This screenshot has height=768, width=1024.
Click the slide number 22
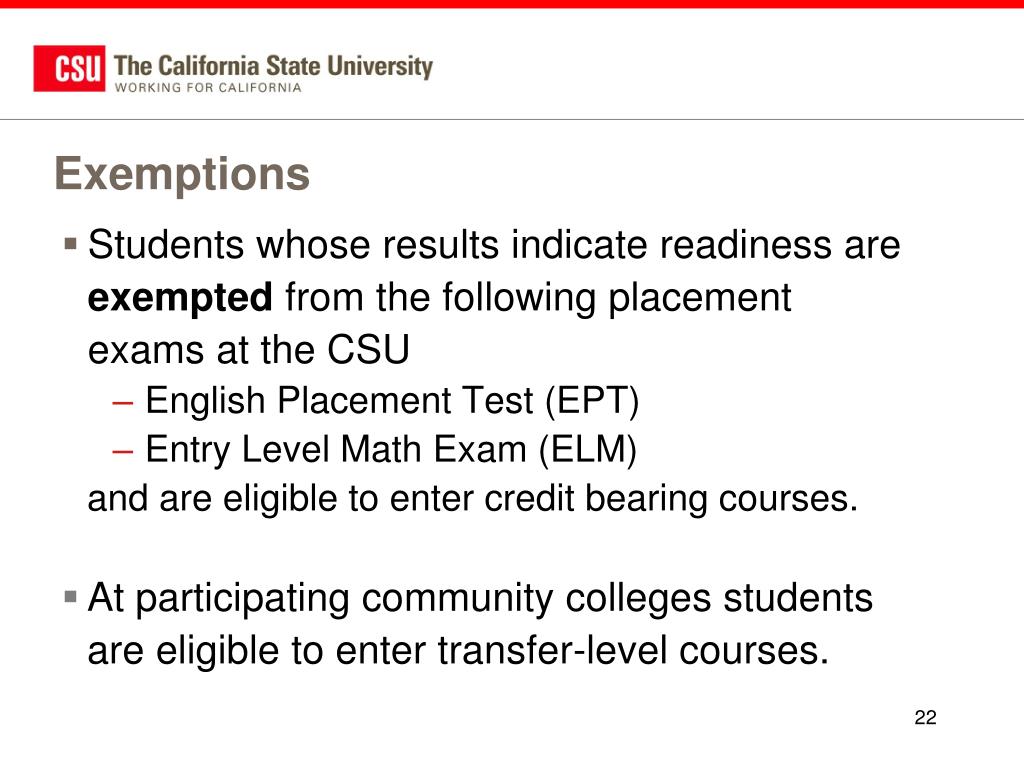(x=925, y=718)
